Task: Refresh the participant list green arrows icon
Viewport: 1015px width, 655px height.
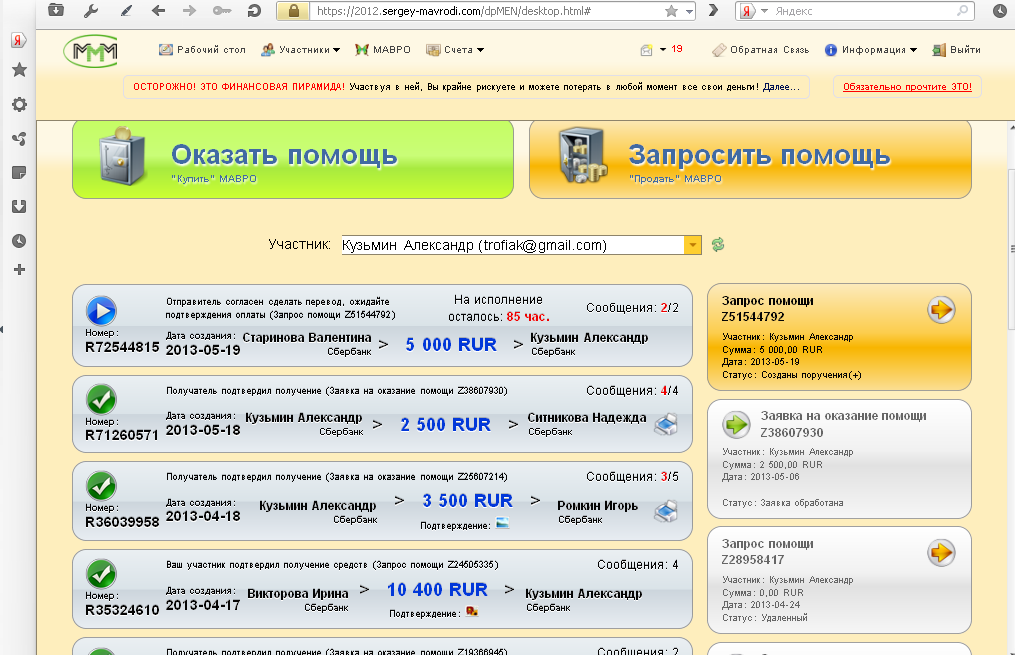Action: pyautogui.click(x=718, y=245)
